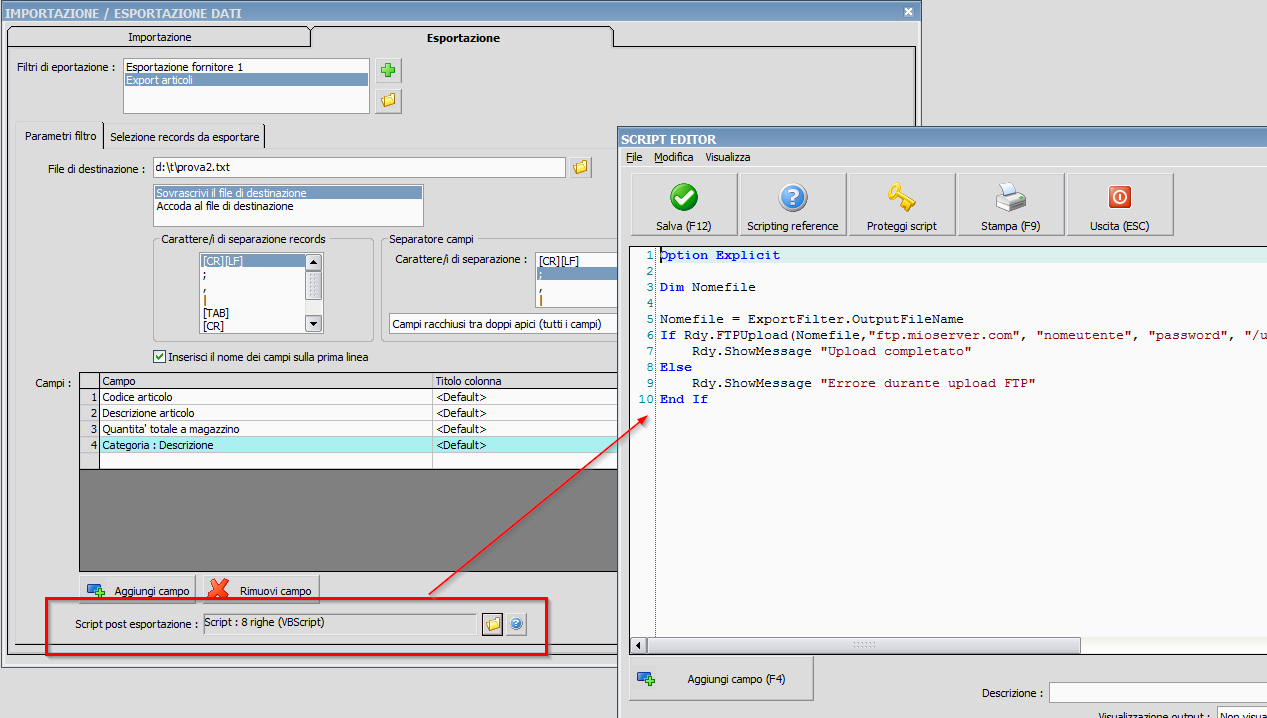
Task: Click the 'Option Explicit' code line
Action: coord(720,255)
